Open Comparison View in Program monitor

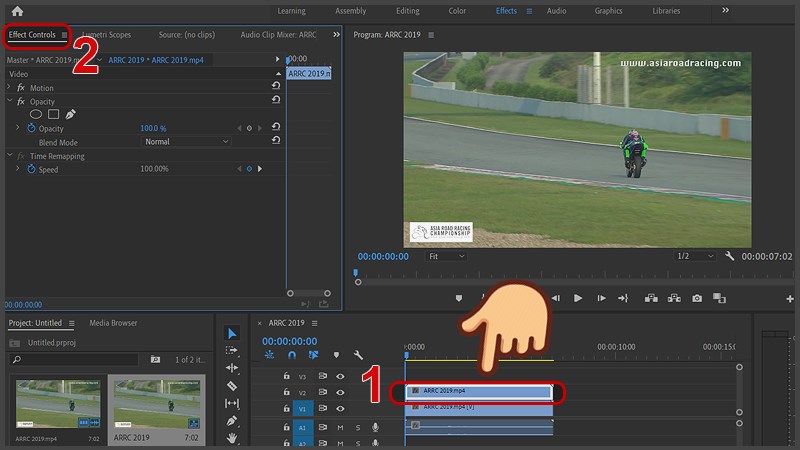[x=719, y=298]
